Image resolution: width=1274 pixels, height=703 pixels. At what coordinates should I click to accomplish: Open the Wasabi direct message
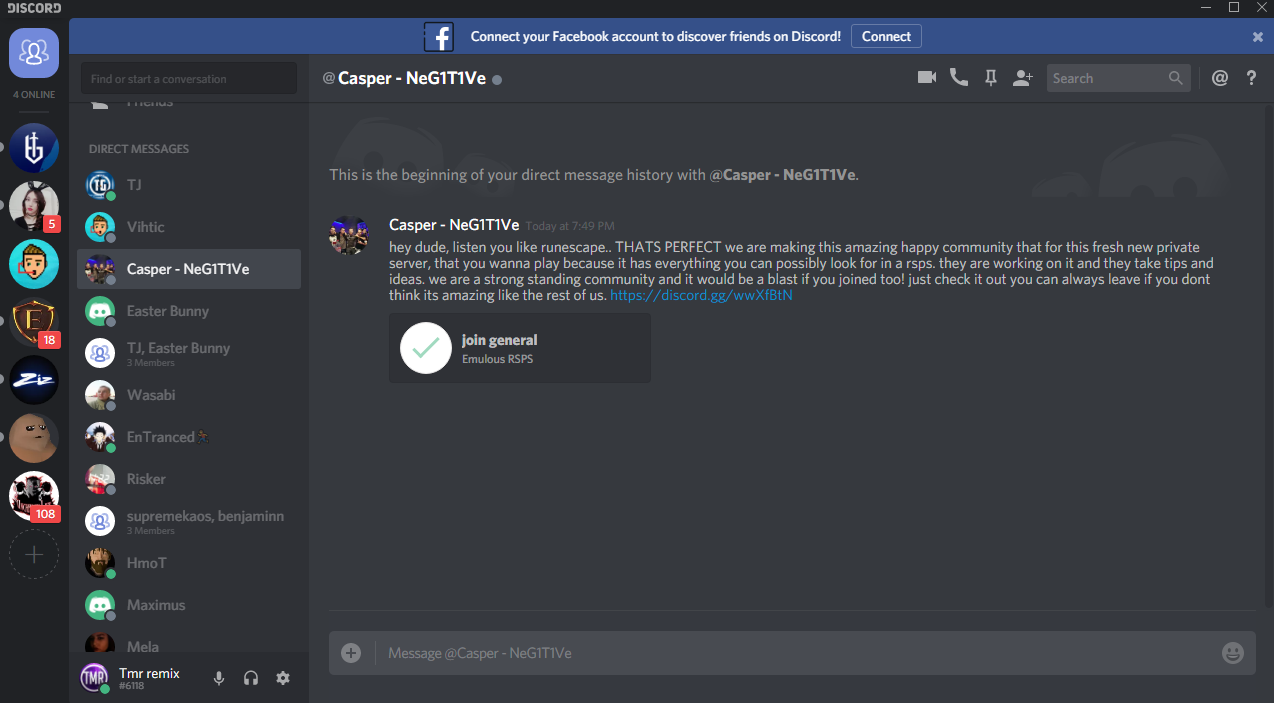[189, 395]
